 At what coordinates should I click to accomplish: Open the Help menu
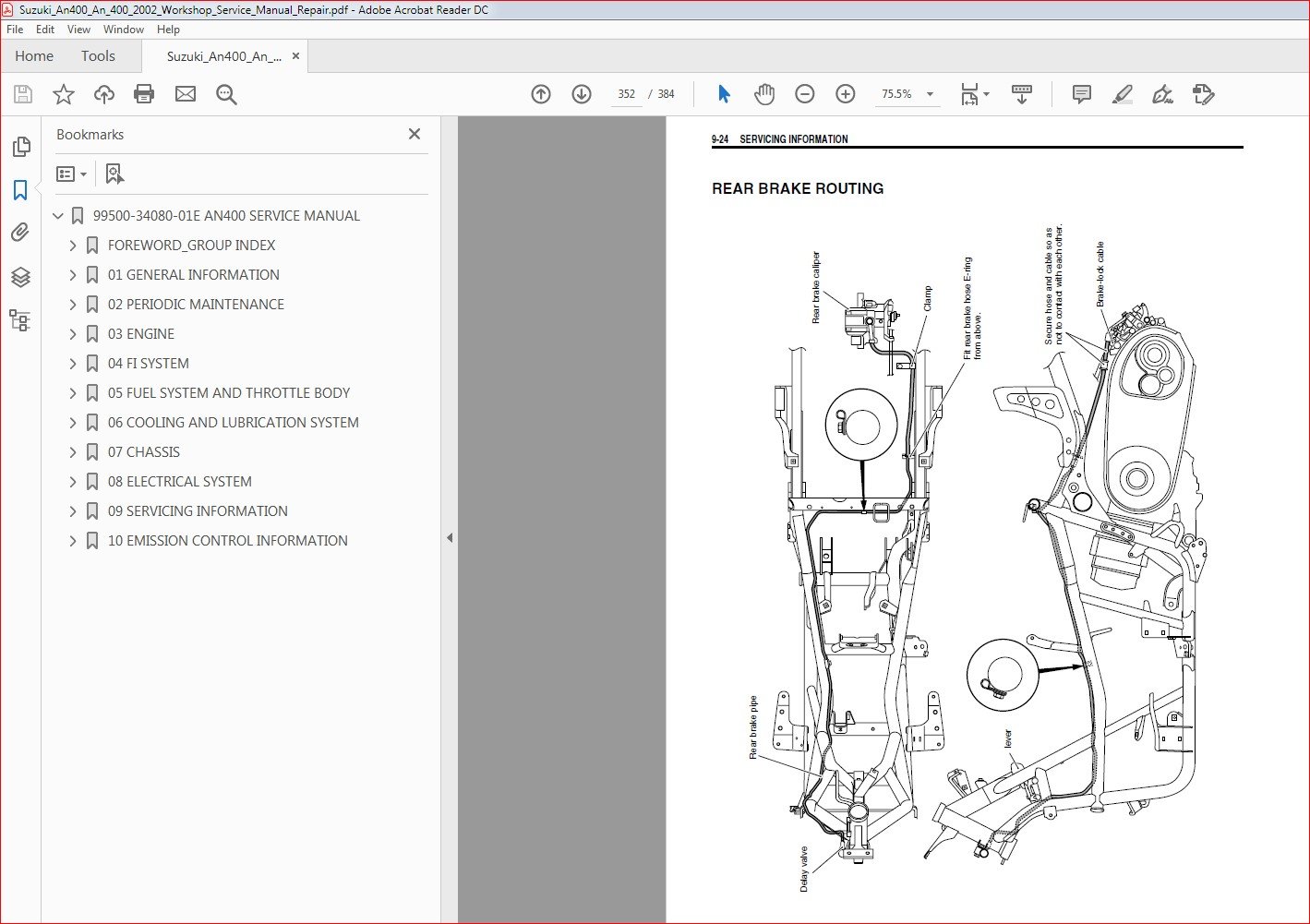(x=168, y=30)
